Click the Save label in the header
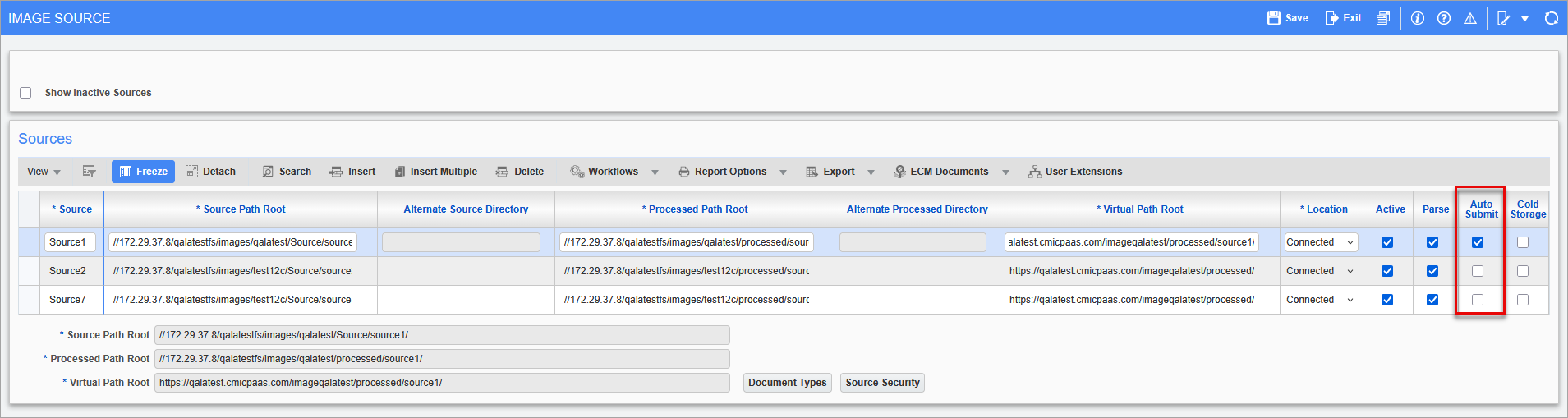Image resolution: width=1568 pixels, height=418 pixels. point(1297,18)
